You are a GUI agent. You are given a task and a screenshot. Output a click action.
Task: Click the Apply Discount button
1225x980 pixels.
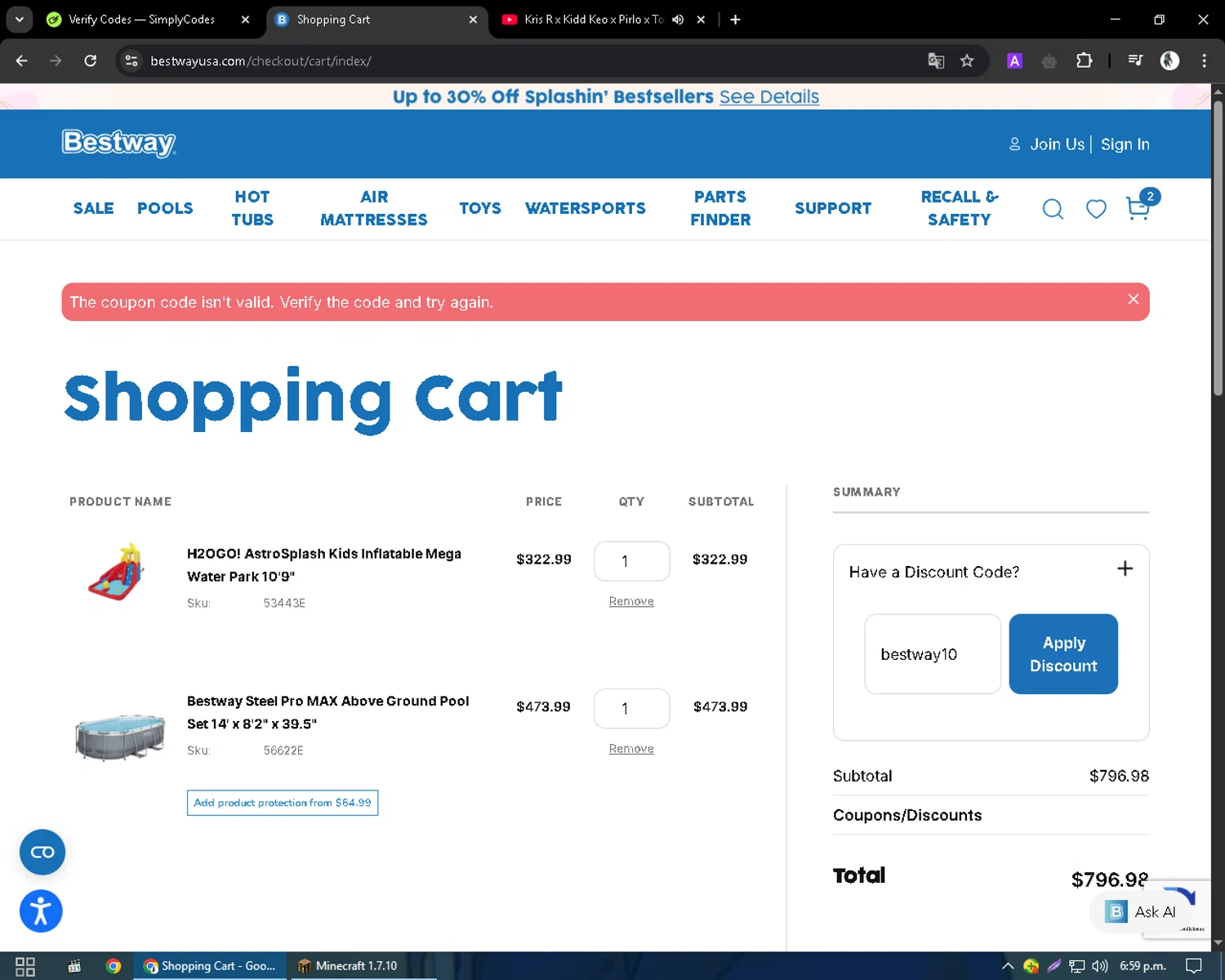1063,654
